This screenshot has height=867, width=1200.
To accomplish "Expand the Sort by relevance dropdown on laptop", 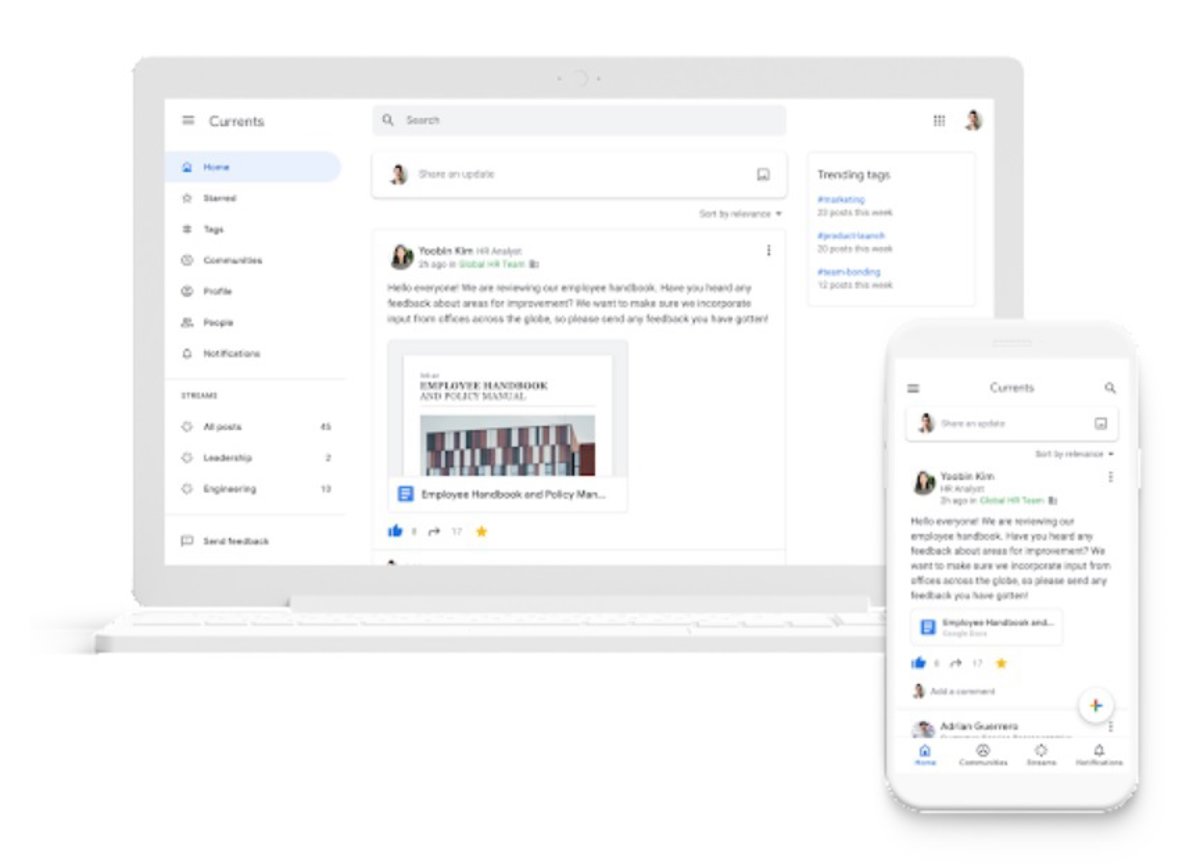I will point(741,214).
